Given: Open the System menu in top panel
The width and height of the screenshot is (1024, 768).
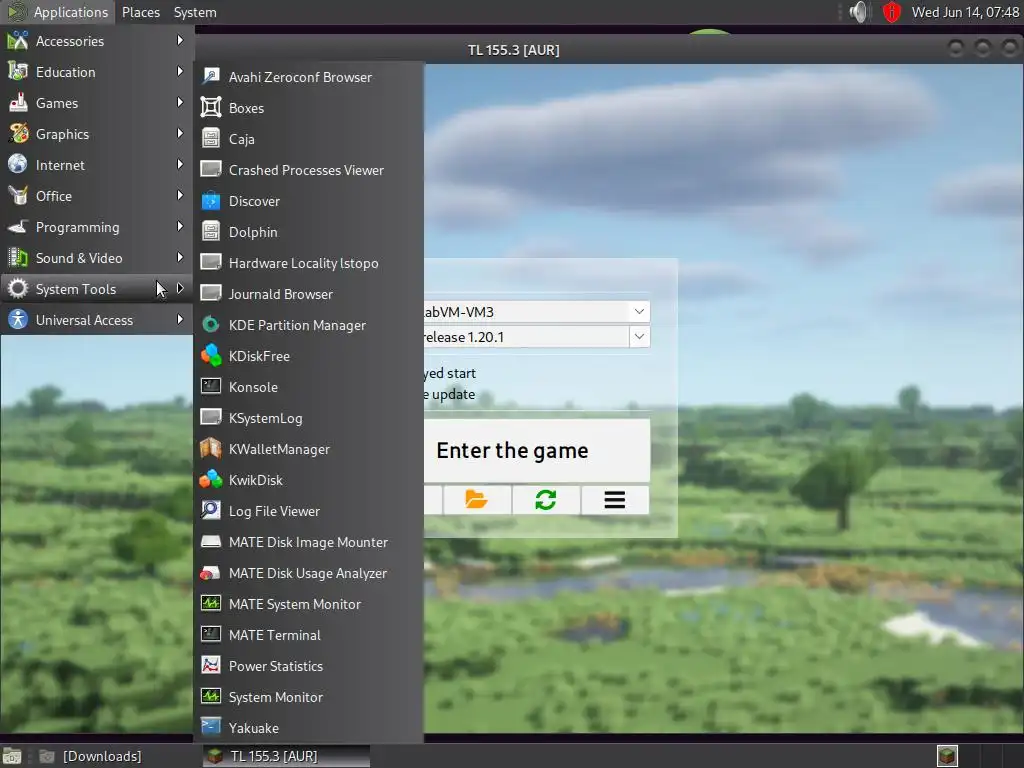Looking at the screenshot, I should coord(195,12).
